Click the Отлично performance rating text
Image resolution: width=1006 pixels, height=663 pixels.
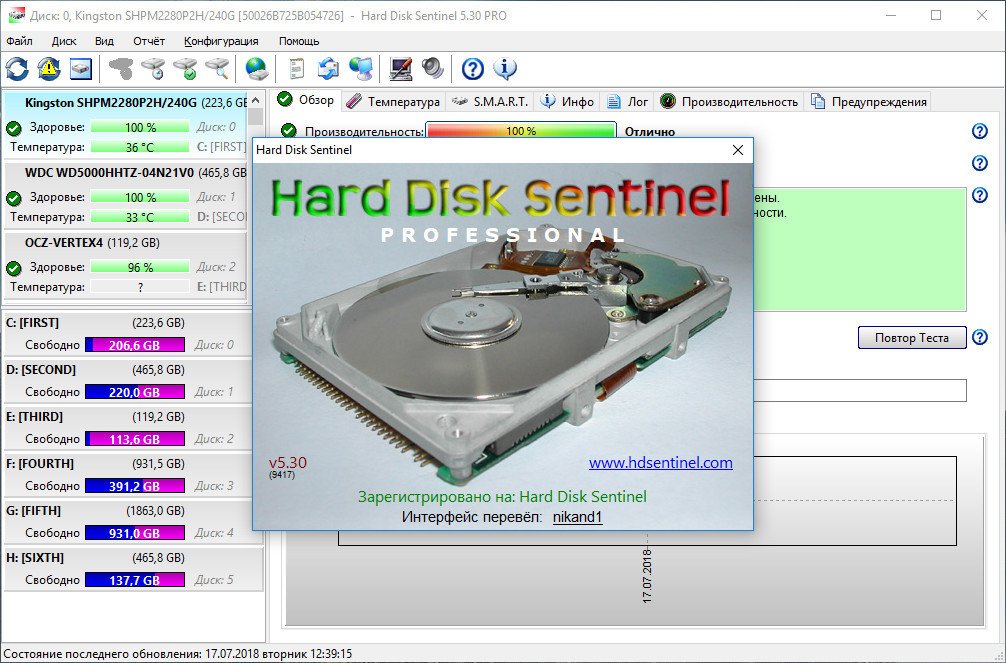(650, 132)
